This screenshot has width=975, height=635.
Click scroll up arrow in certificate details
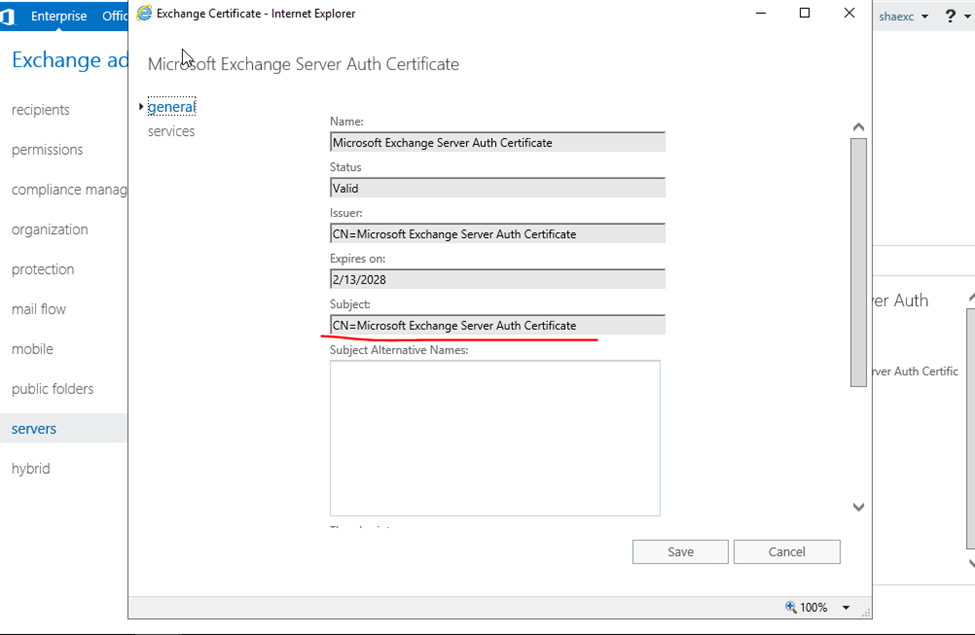click(x=858, y=127)
